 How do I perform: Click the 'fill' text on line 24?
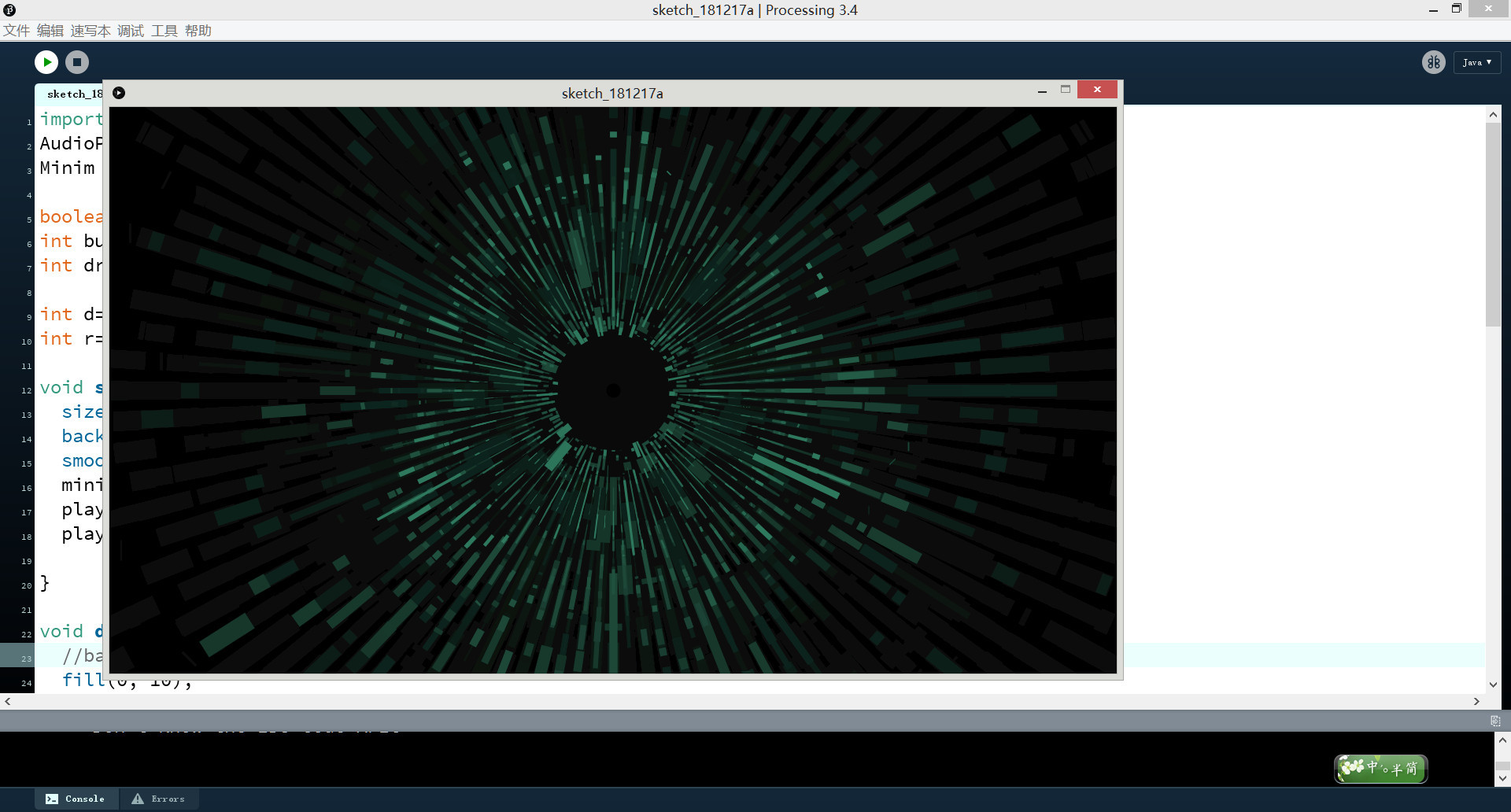pyautogui.click(x=83, y=680)
